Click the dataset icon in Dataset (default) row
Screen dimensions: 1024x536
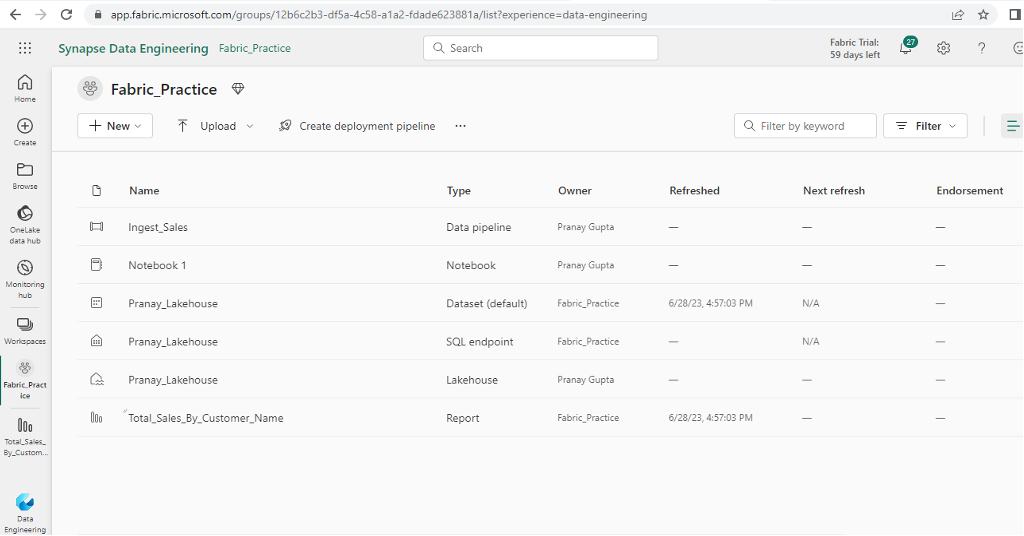tap(97, 302)
